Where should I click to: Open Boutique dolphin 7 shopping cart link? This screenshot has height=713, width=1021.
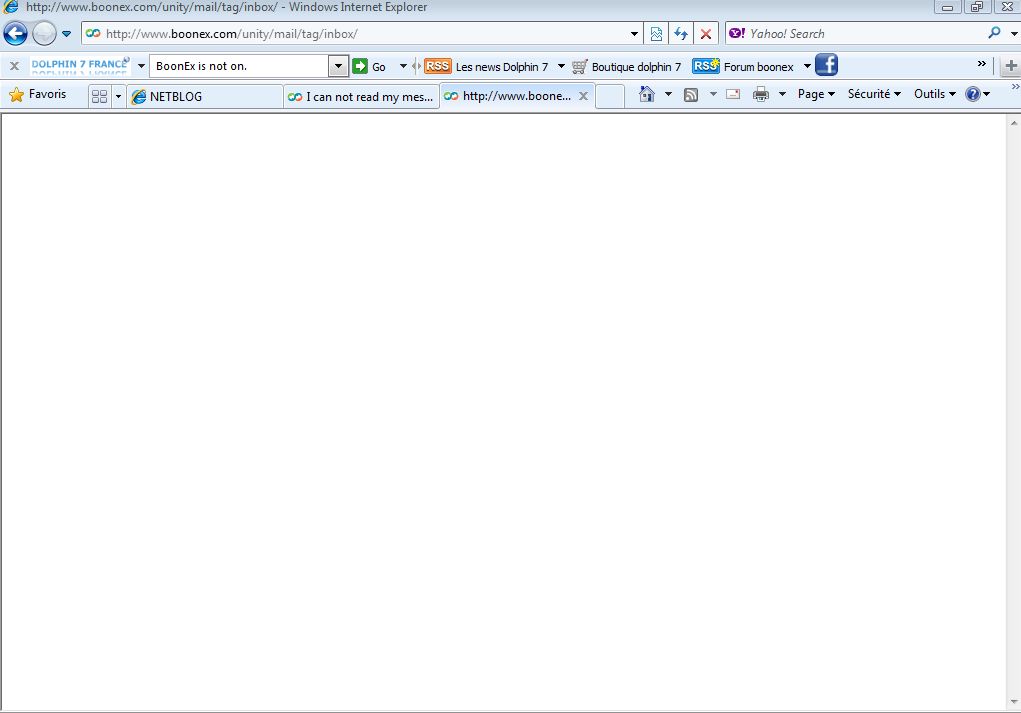tap(626, 66)
